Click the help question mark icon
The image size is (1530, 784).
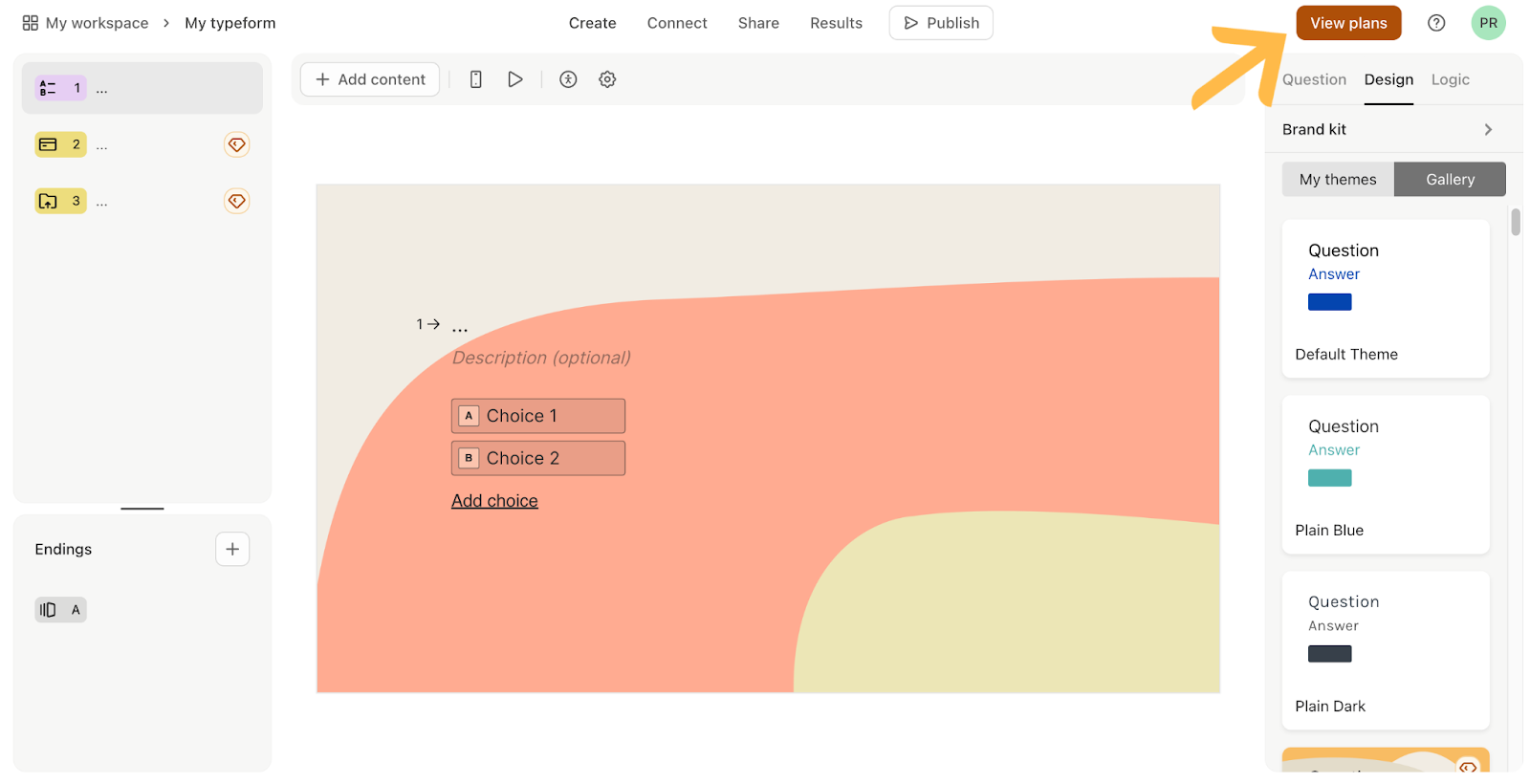(x=1435, y=23)
